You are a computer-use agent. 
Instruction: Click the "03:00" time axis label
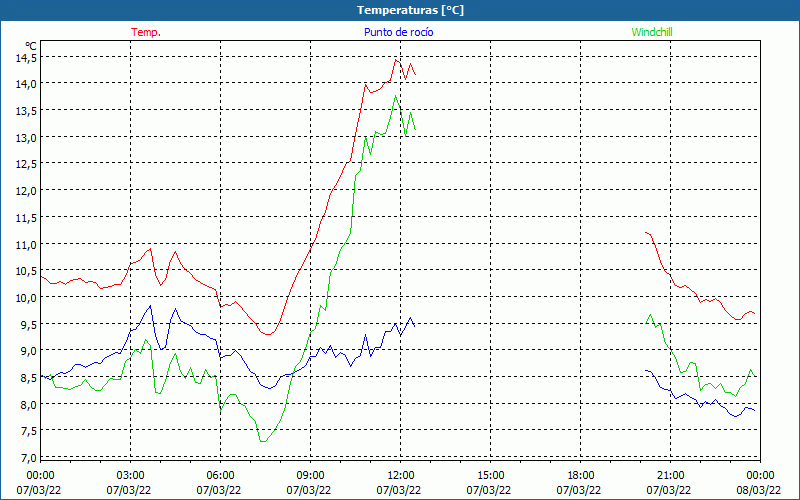pyautogui.click(x=131, y=476)
